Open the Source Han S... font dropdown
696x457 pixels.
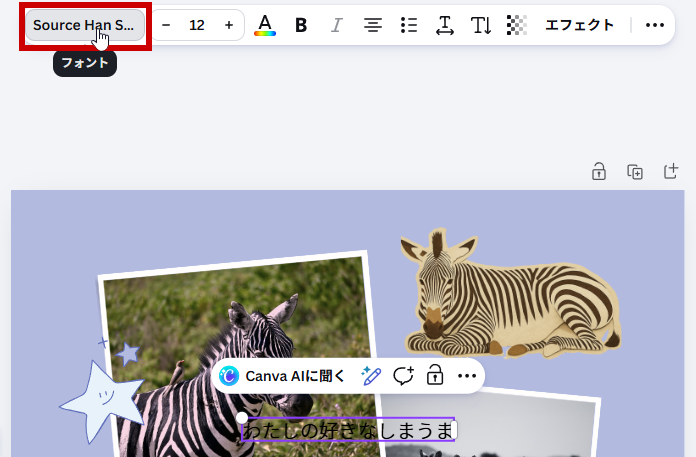85,25
